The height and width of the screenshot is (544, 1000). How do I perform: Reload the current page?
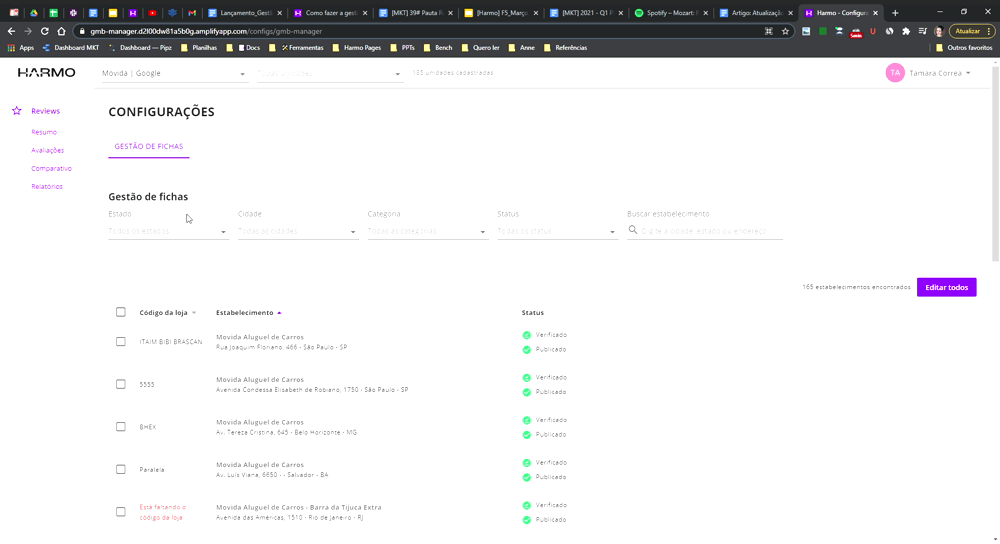(45, 31)
